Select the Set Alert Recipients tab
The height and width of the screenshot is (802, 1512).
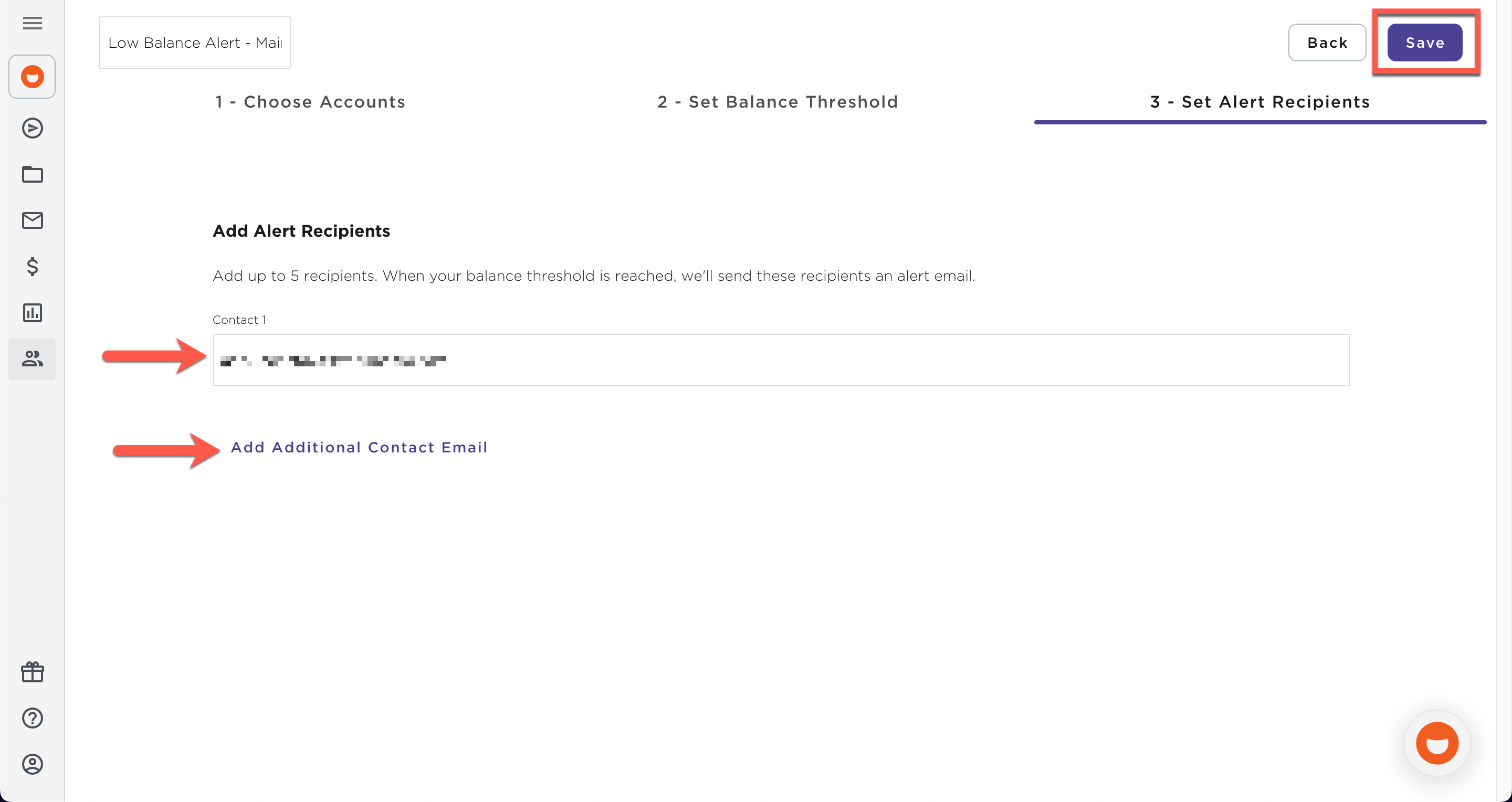click(1260, 101)
